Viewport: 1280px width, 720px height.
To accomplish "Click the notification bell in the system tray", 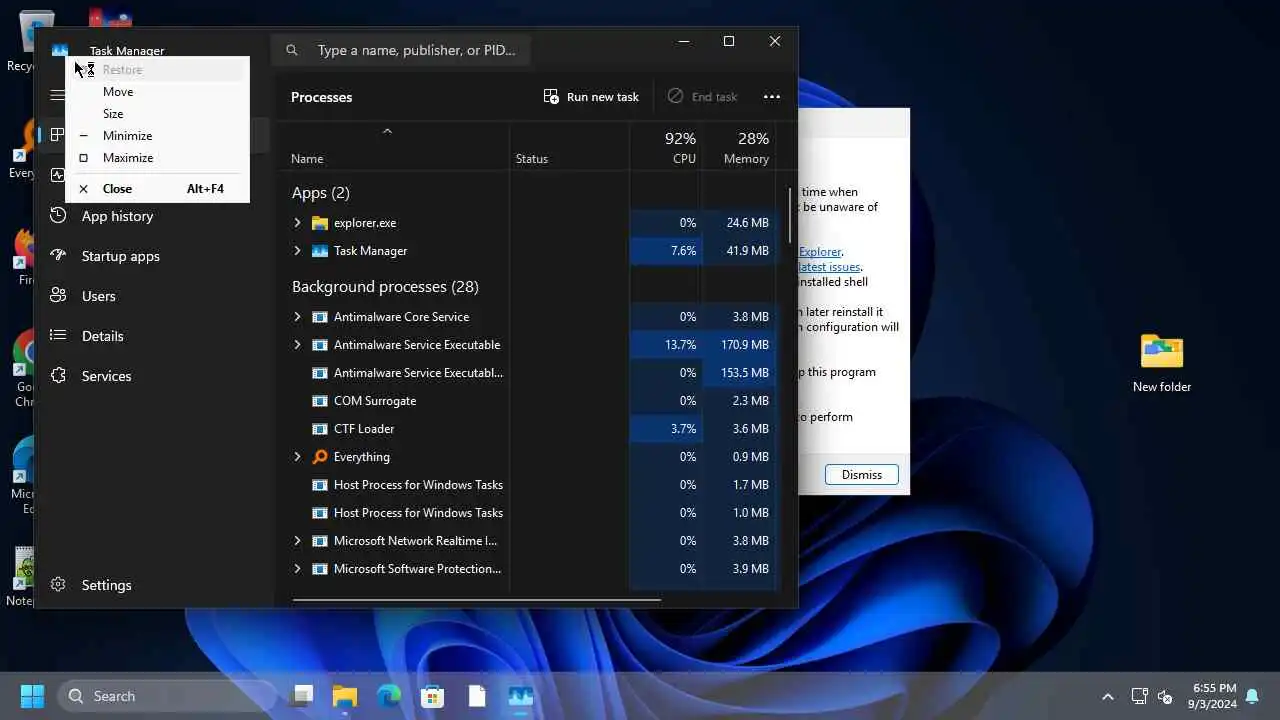I will click(x=1252, y=696).
